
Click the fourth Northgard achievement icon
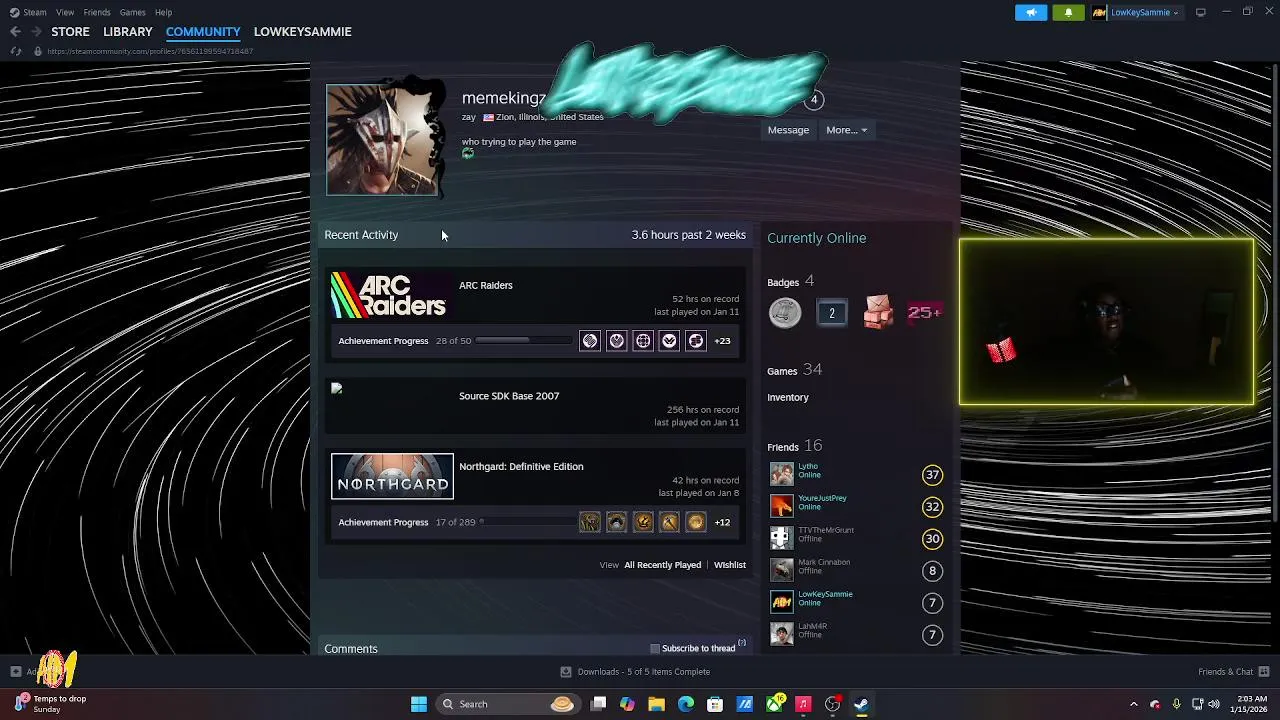point(669,522)
